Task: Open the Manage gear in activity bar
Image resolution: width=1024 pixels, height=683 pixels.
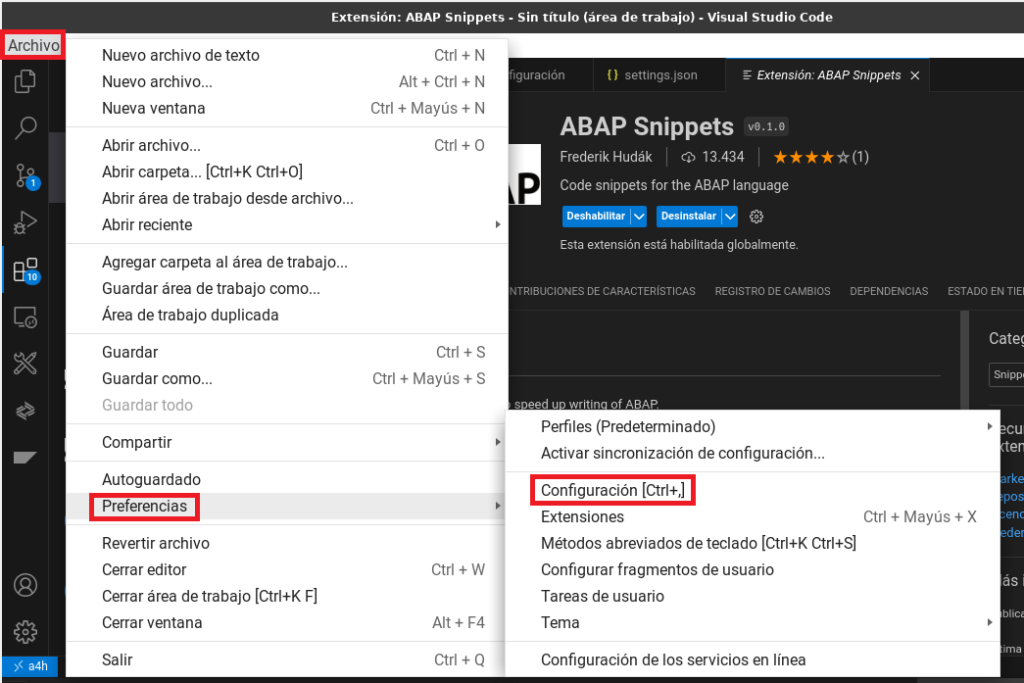Action: point(25,632)
